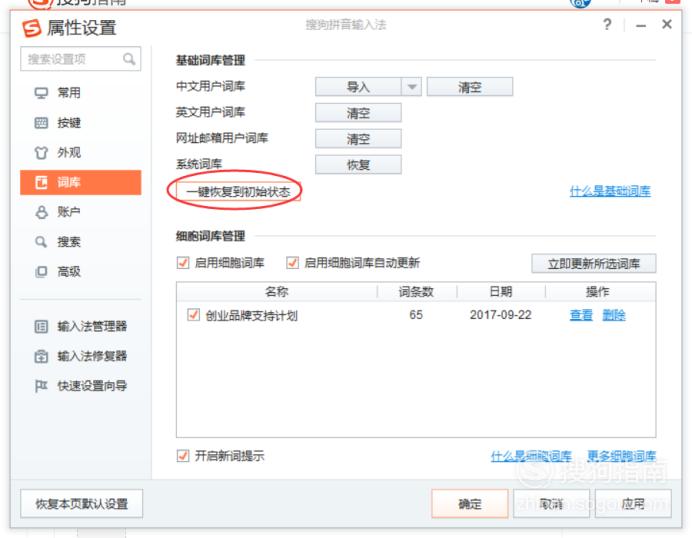Image resolution: width=692 pixels, height=538 pixels.
Task: Toggle the 启用细胞词库 checkbox
Action: click(183, 263)
